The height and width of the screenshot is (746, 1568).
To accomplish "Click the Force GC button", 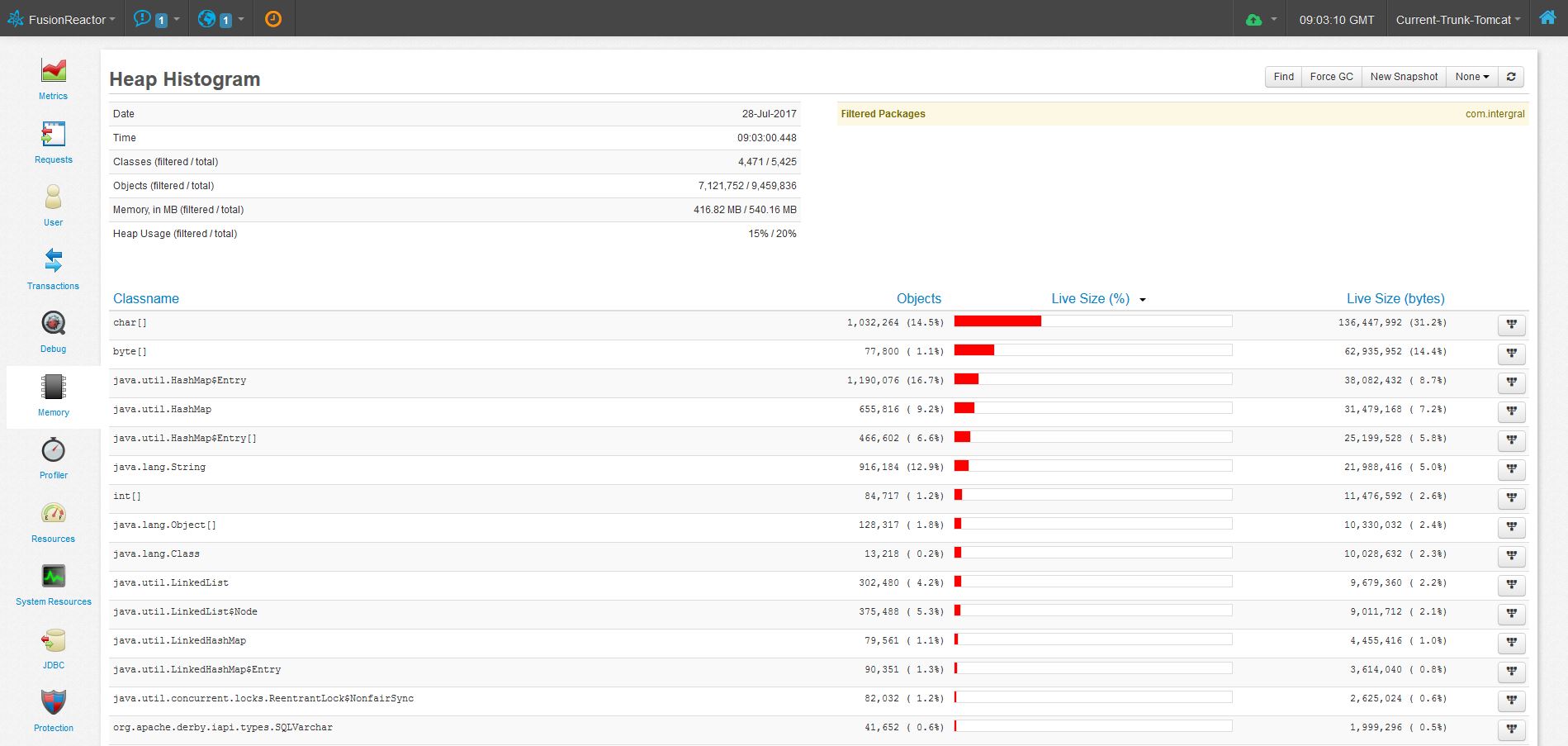I will [1331, 76].
